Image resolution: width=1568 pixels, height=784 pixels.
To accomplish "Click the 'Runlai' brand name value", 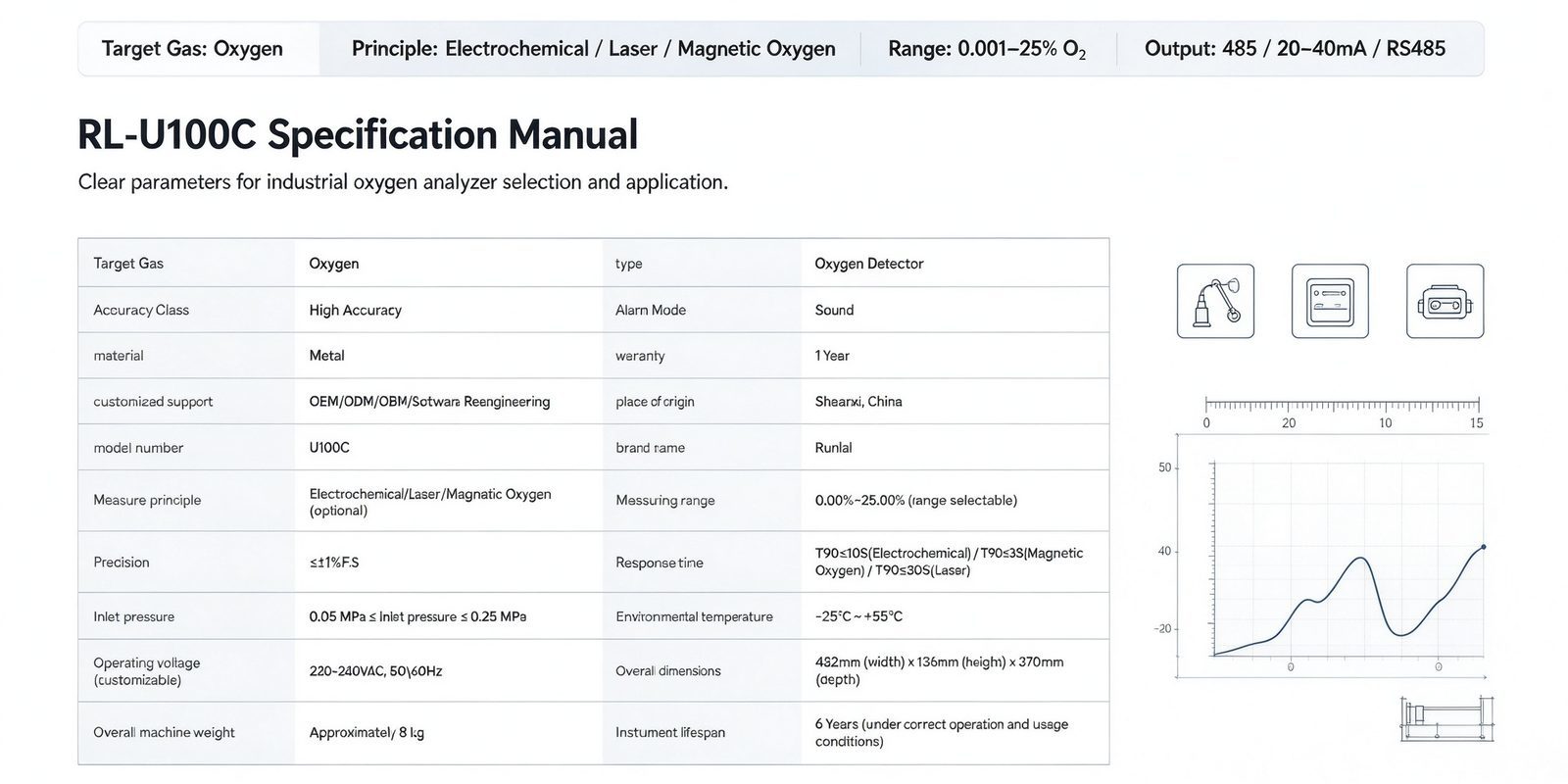I will pyautogui.click(x=833, y=448).
